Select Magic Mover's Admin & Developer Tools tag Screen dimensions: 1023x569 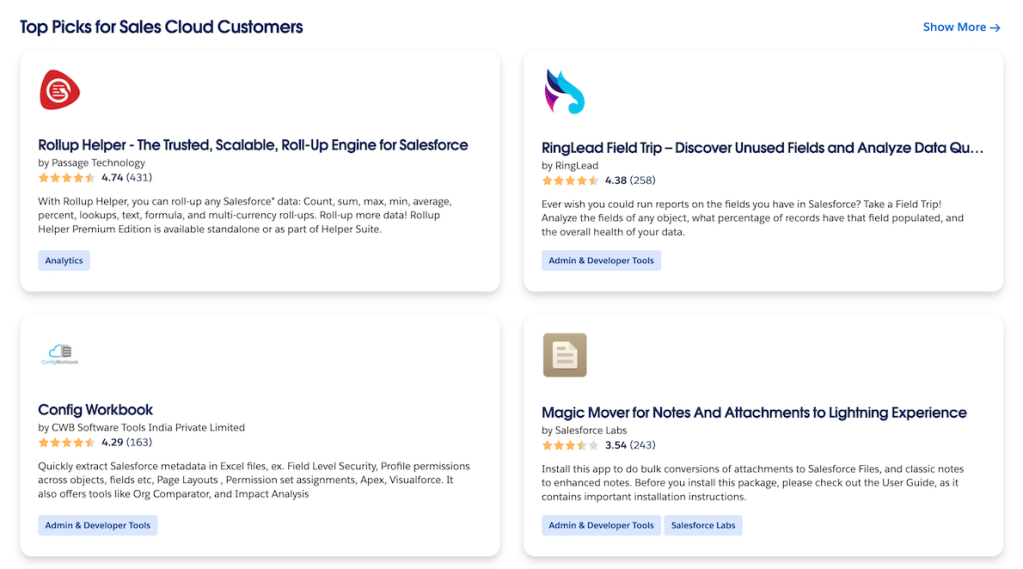click(601, 525)
